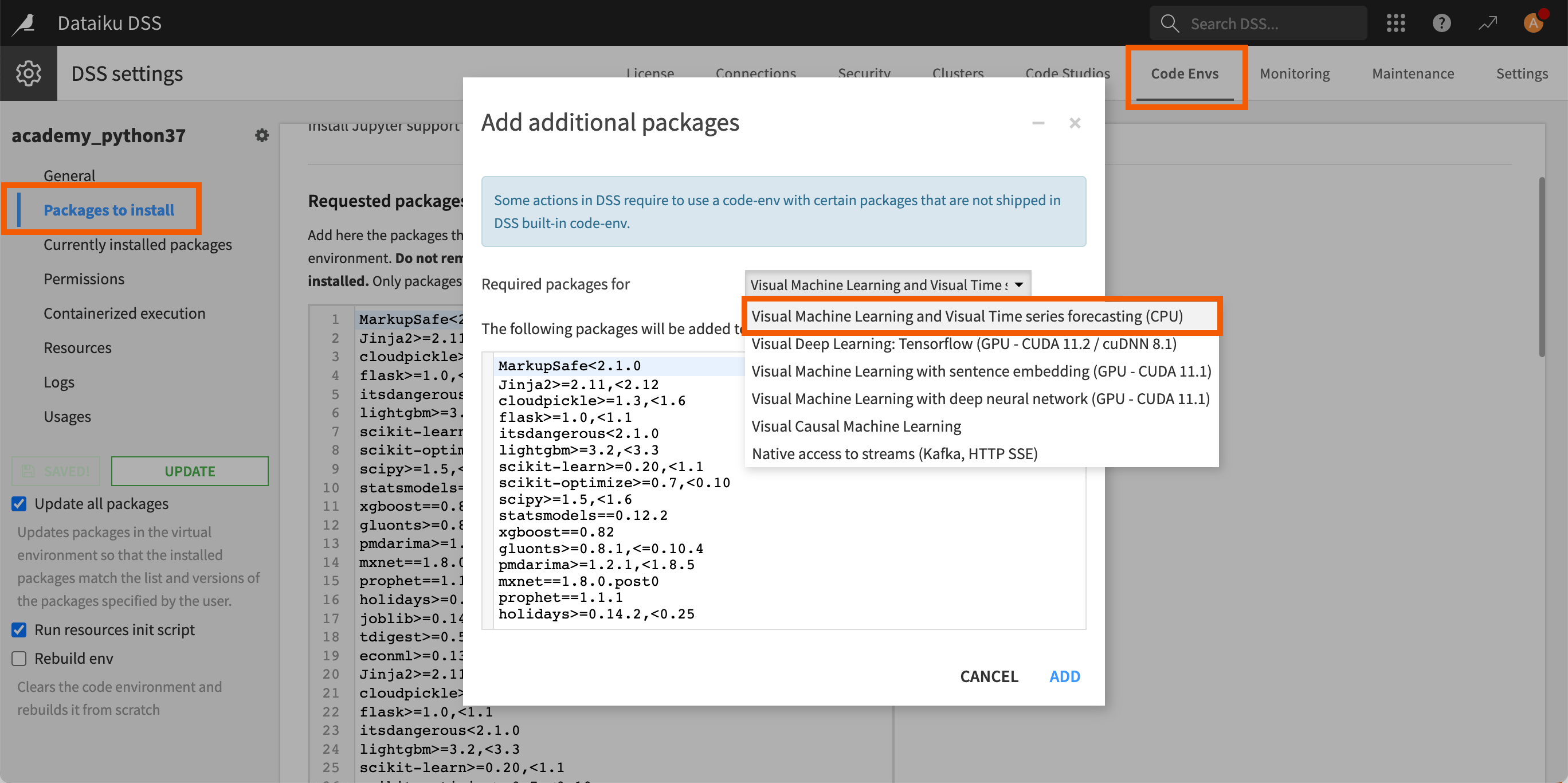Click ADD in the dialog
The height and width of the screenshot is (783, 1568).
click(1064, 676)
